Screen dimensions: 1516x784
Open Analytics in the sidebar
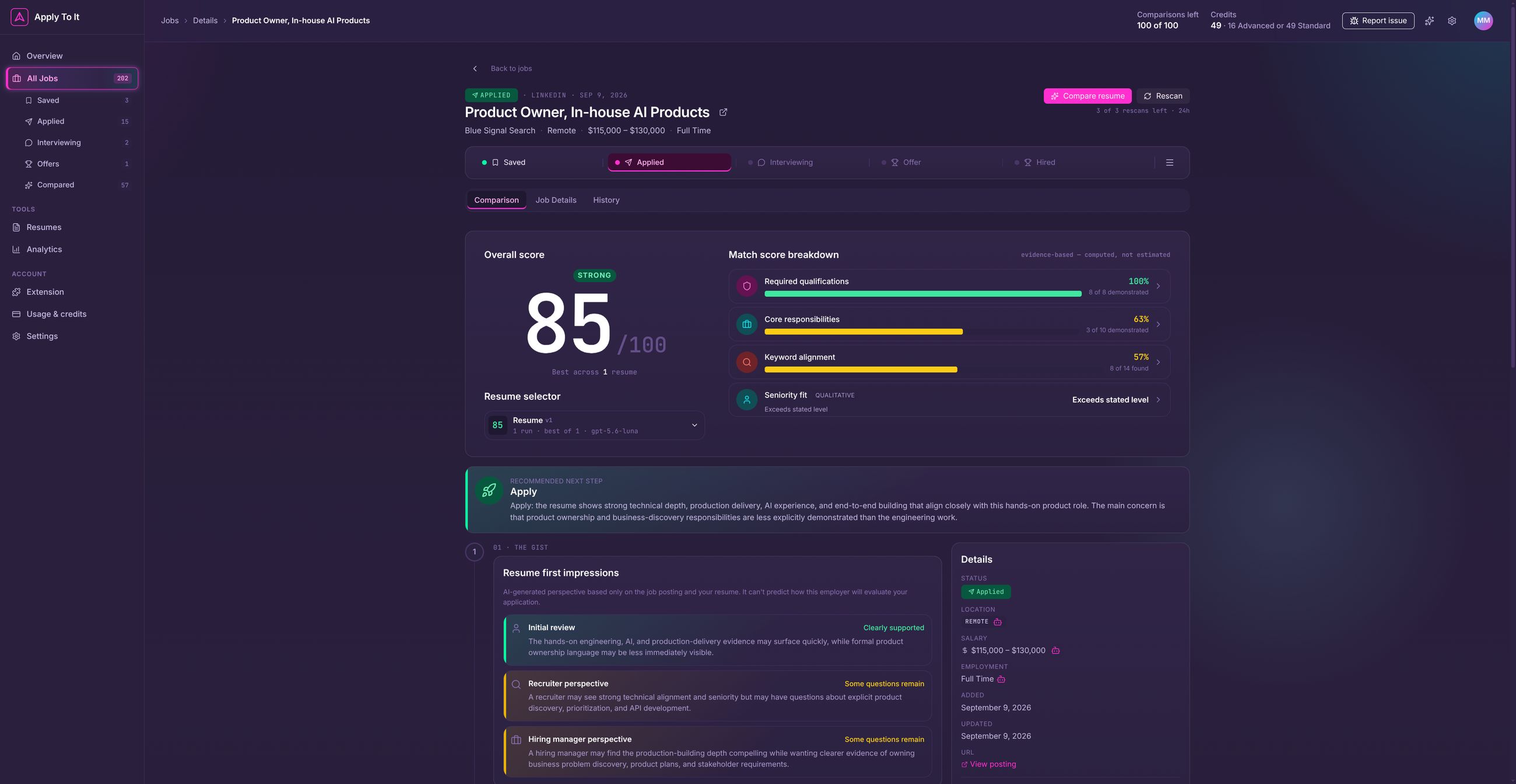(x=72, y=249)
